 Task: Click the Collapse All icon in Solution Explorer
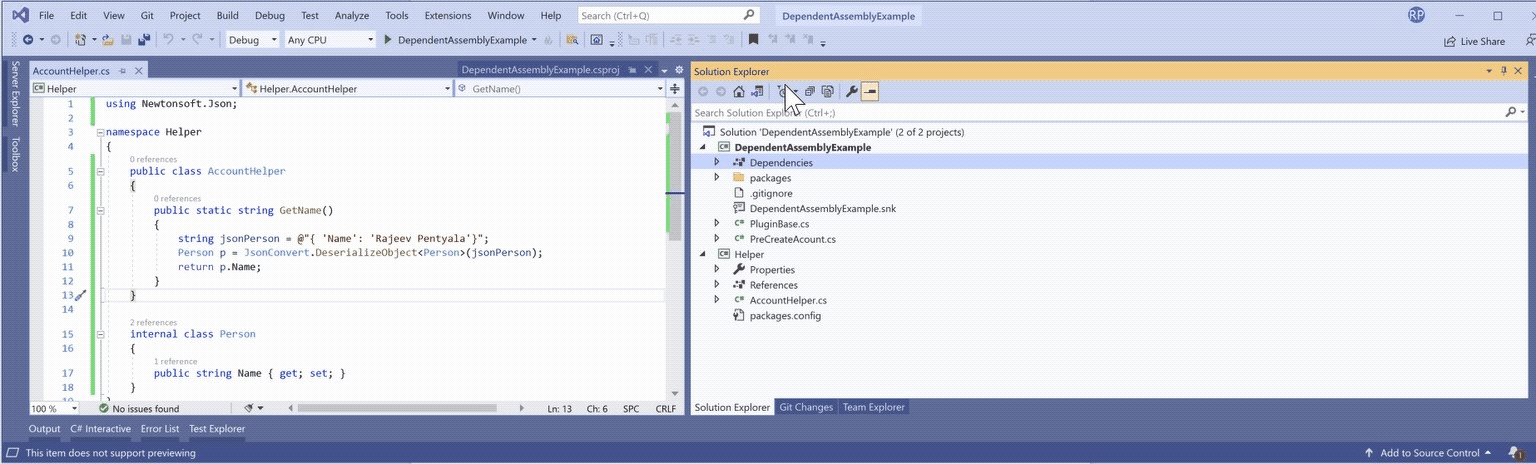pos(810,92)
